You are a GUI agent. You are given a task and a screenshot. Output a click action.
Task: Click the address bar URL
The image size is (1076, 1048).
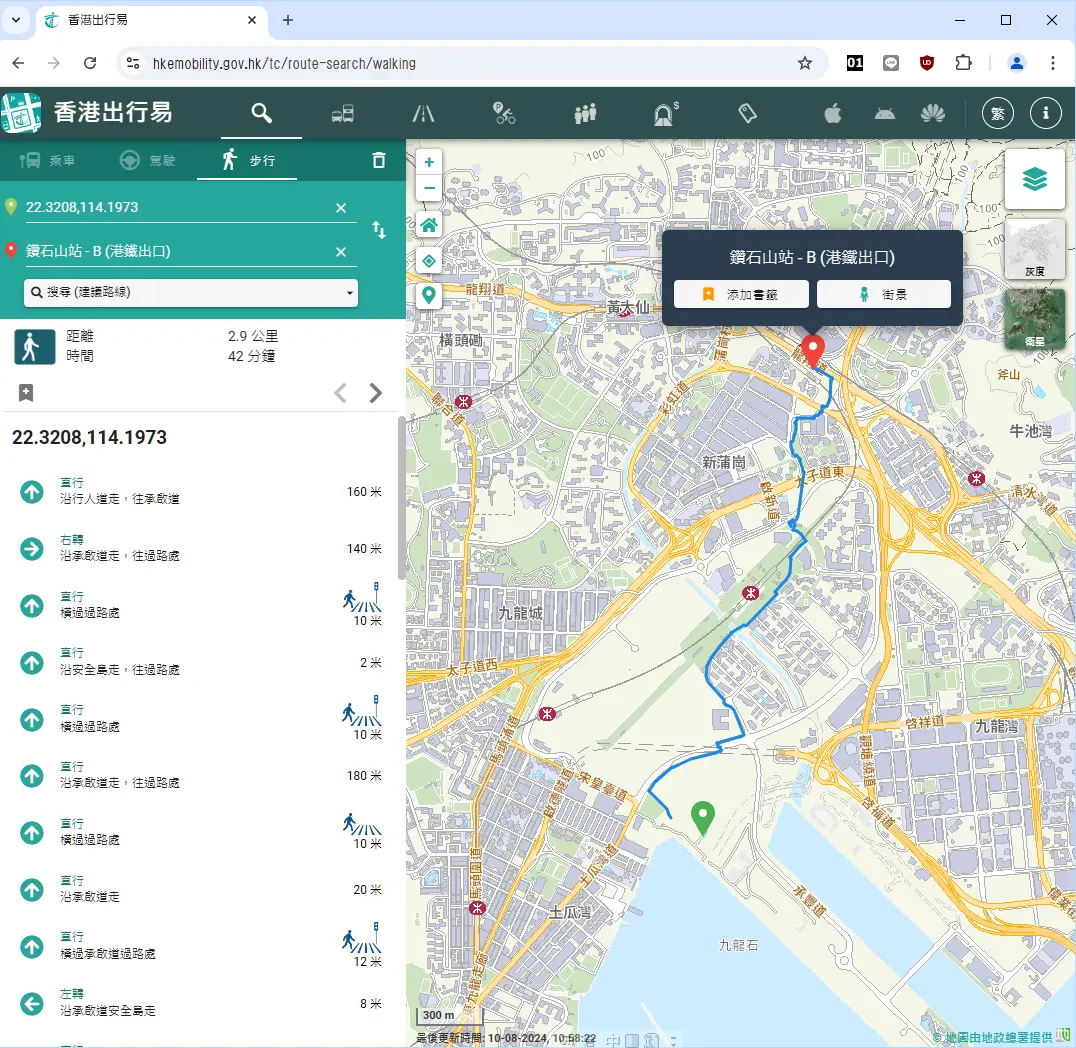(x=284, y=63)
